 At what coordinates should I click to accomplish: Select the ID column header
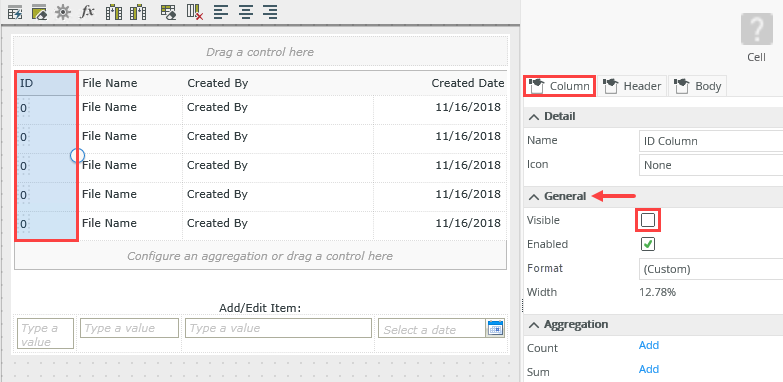click(46, 83)
